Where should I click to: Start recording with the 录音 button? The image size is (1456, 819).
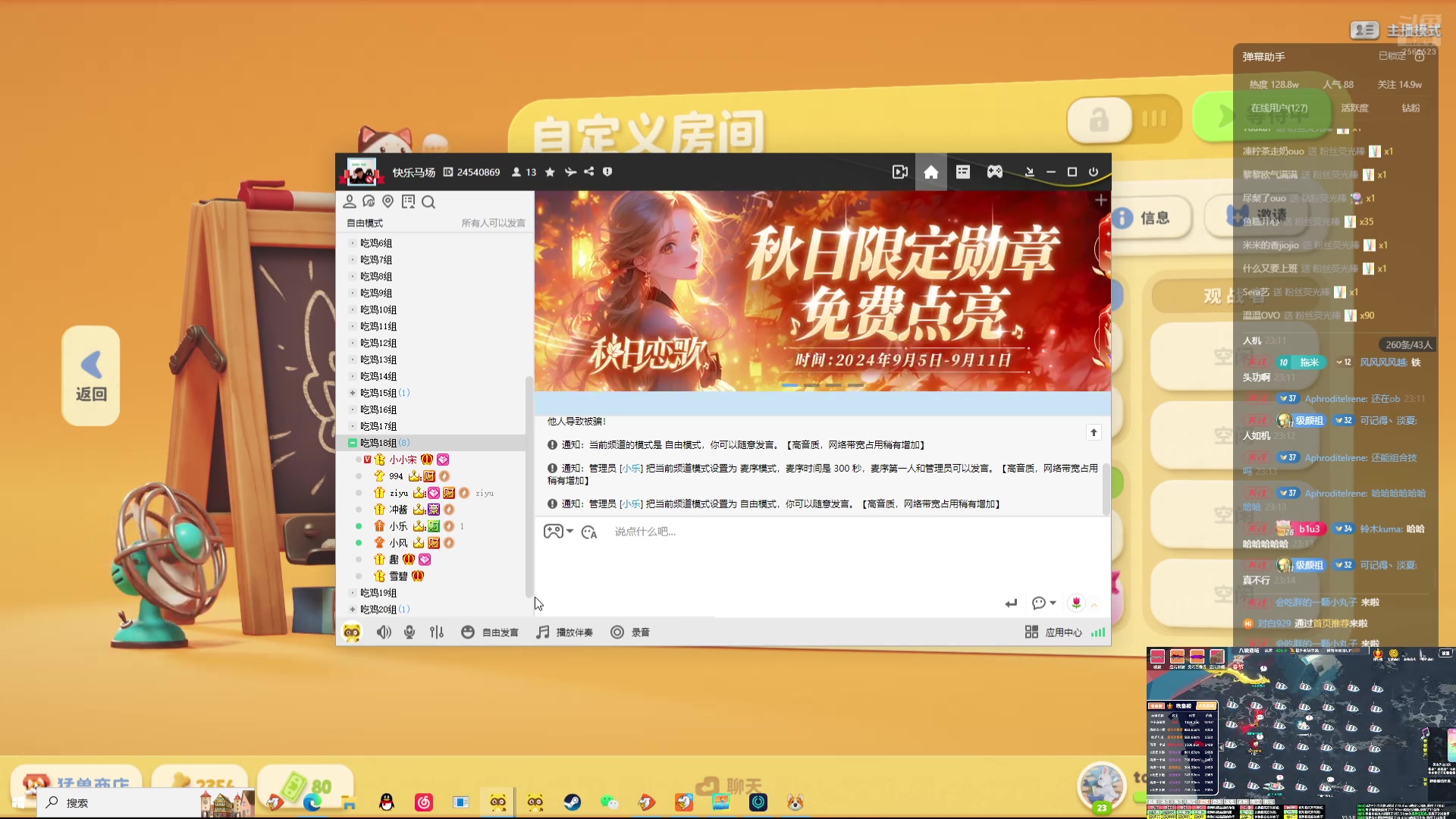click(630, 632)
